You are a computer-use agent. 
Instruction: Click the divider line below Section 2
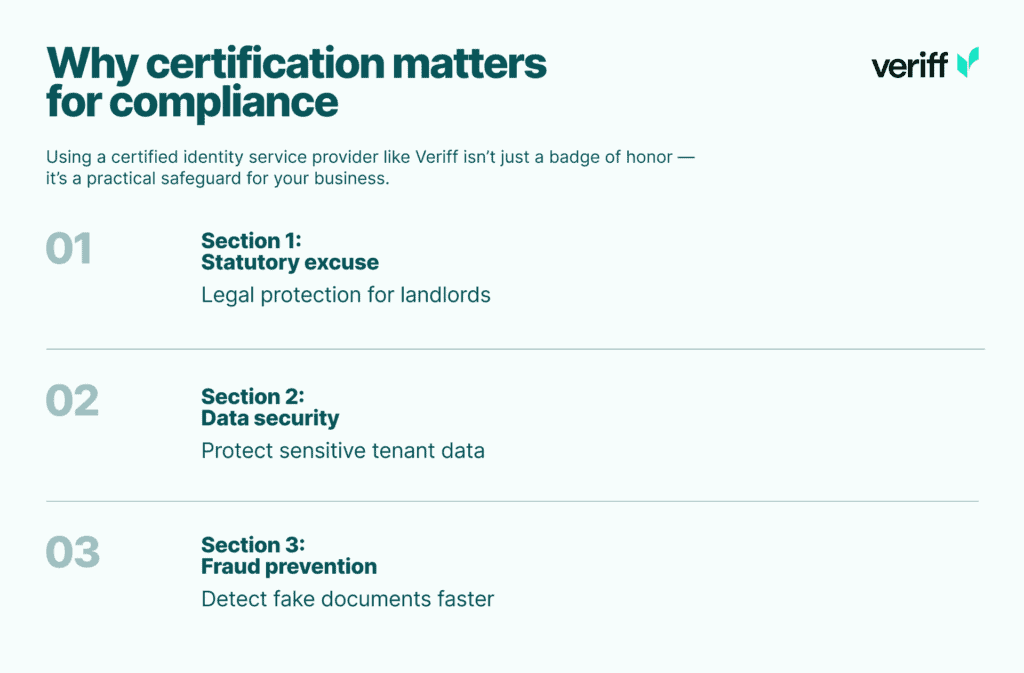[512, 501]
